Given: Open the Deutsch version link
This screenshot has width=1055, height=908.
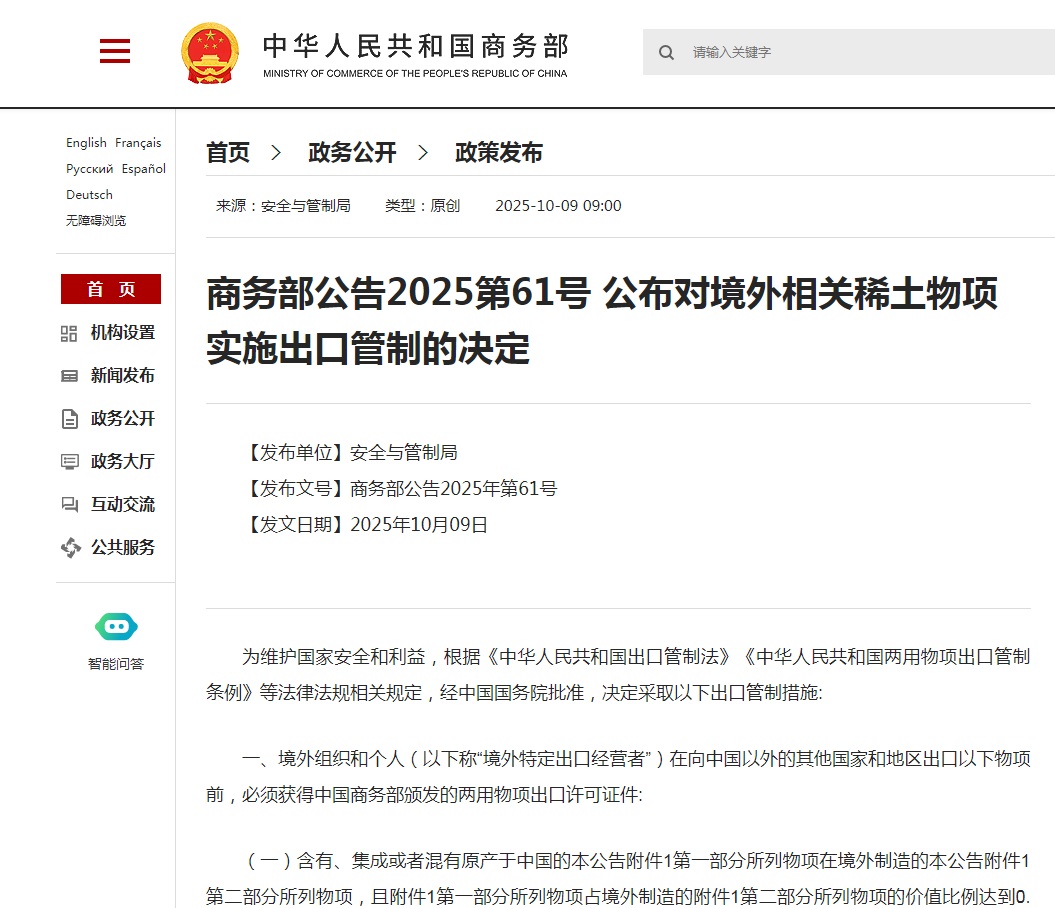Looking at the screenshot, I should point(89,195).
